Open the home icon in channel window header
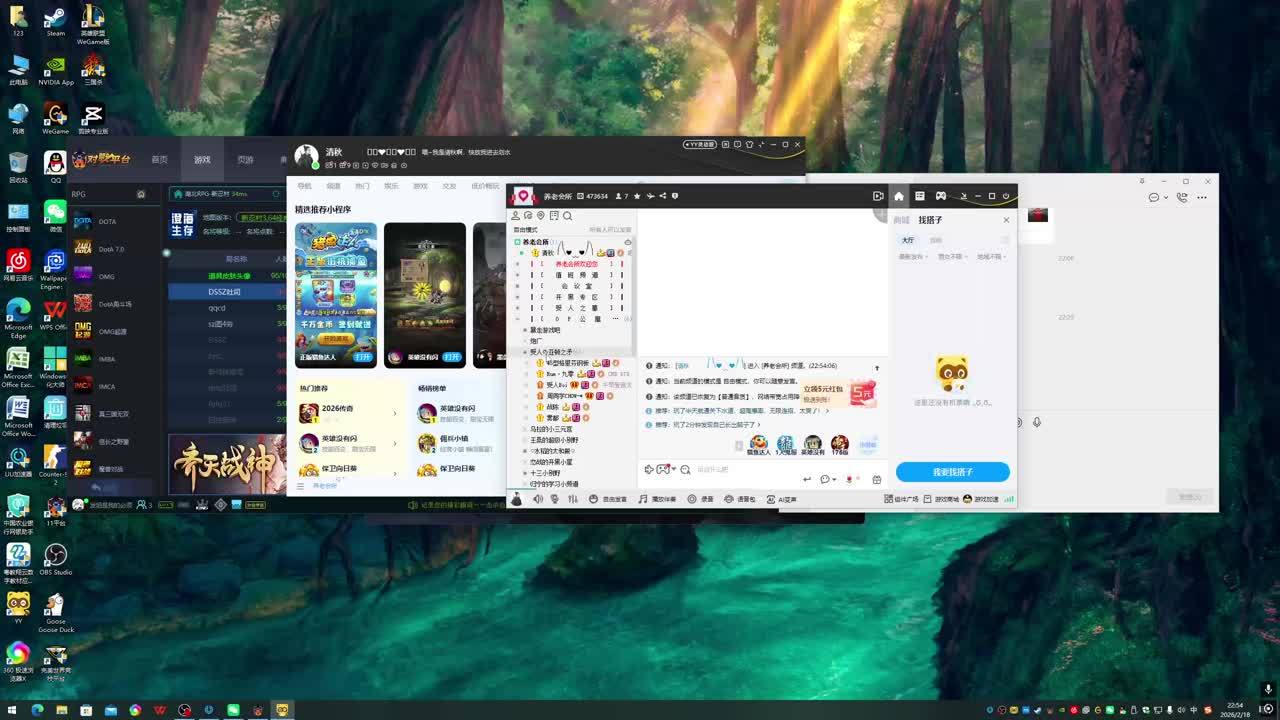This screenshot has height=720, width=1280. (x=899, y=196)
